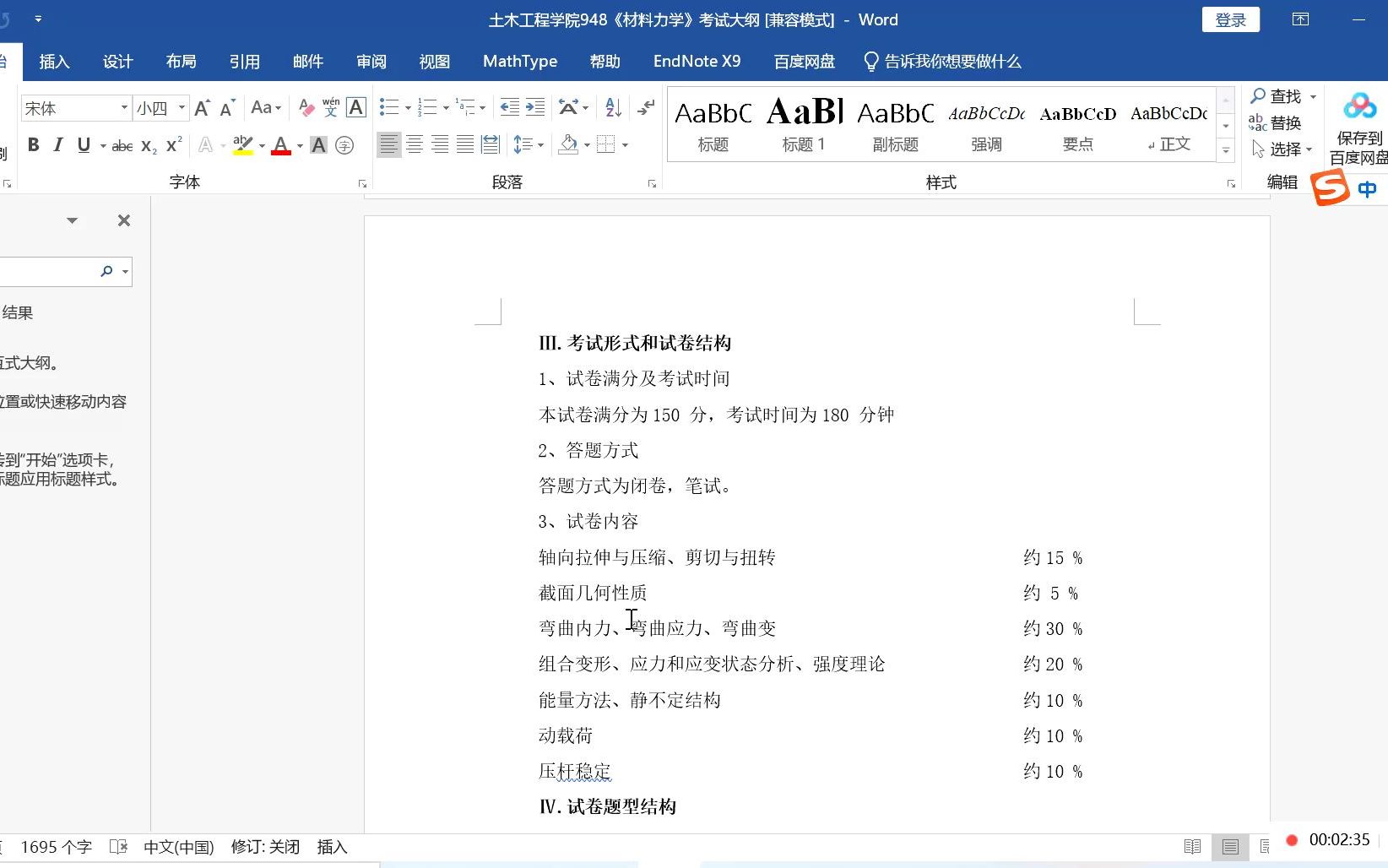This screenshot has height=868, width=1388.
Task: Open styles pane launcher
Action: [1231, 183]
